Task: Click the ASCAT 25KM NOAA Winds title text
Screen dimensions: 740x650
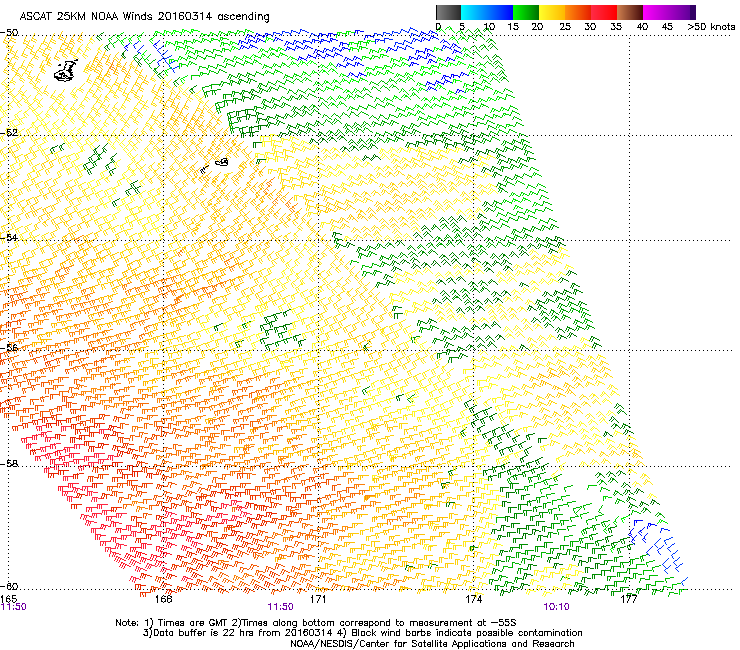Action: tap(144, 17)
